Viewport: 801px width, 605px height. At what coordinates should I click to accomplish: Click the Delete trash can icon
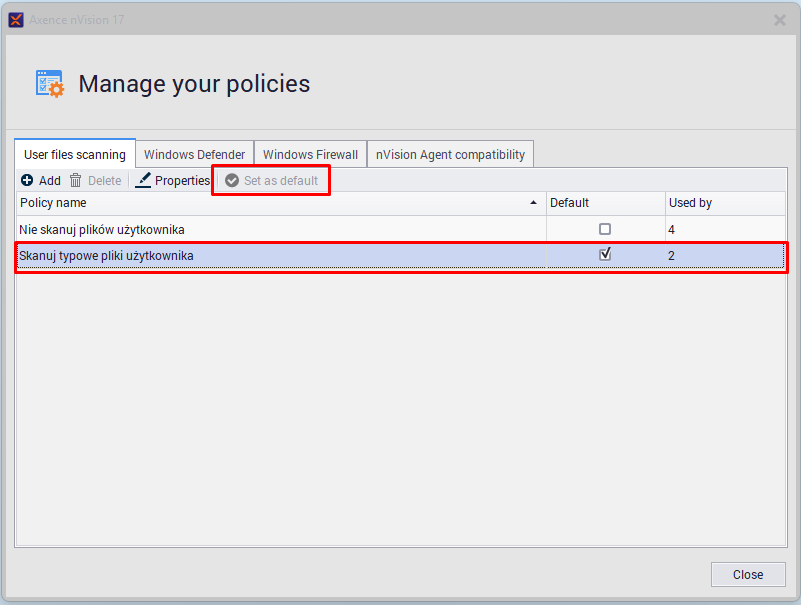click(x=76, y=180)
